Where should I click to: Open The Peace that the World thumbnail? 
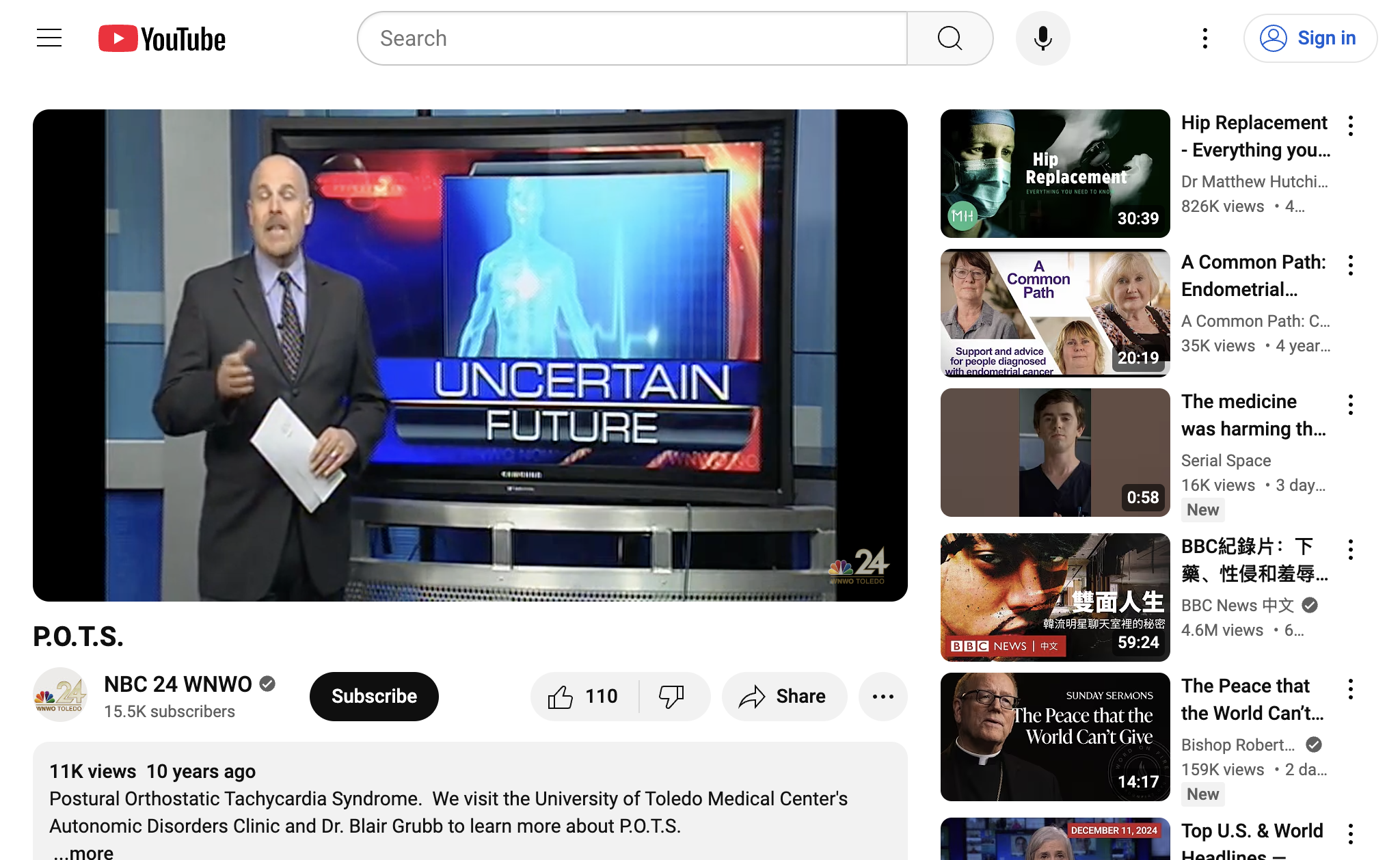(1055, 737)
